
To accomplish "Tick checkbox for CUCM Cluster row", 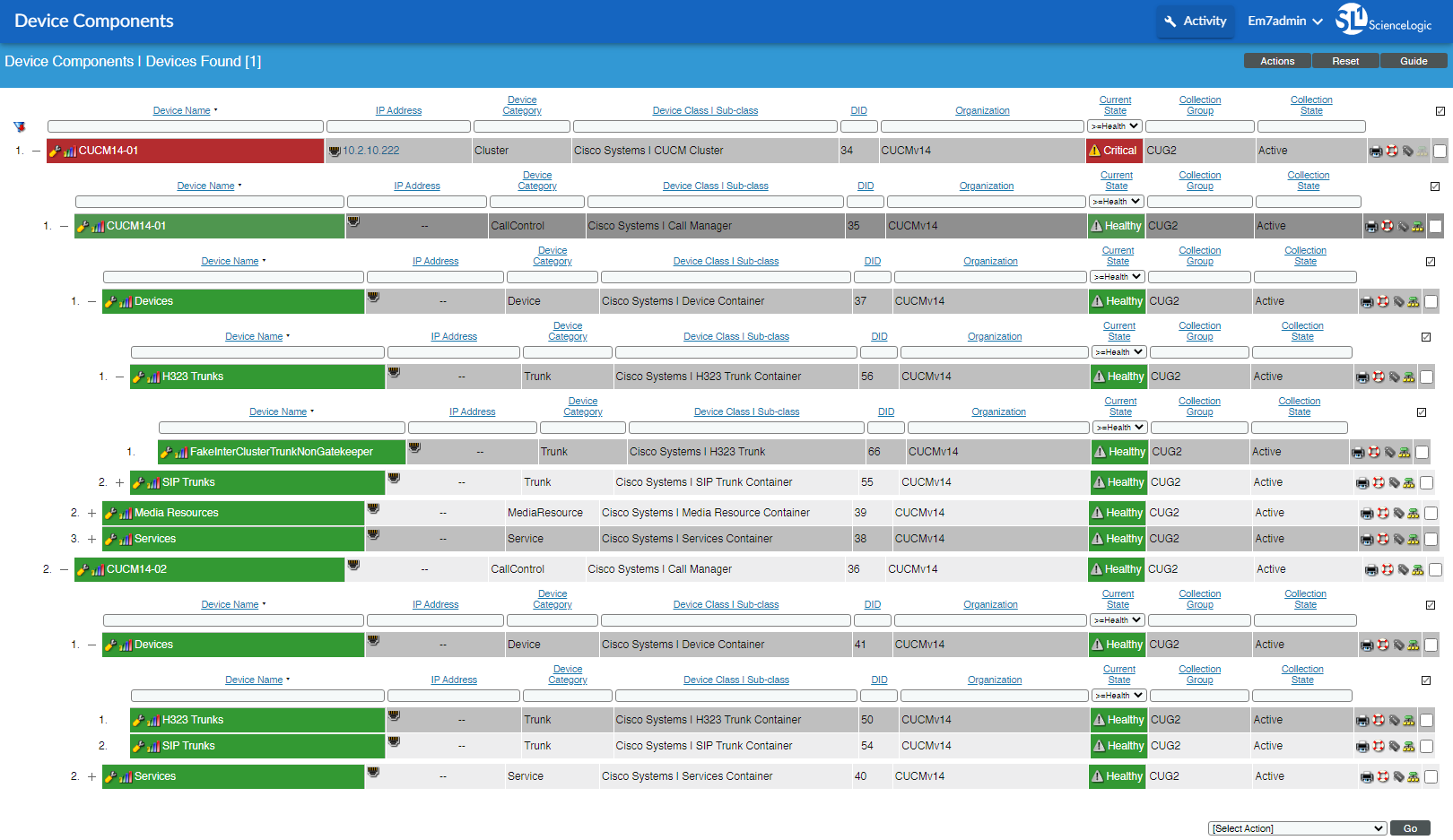I will (x=1440, y=151).
